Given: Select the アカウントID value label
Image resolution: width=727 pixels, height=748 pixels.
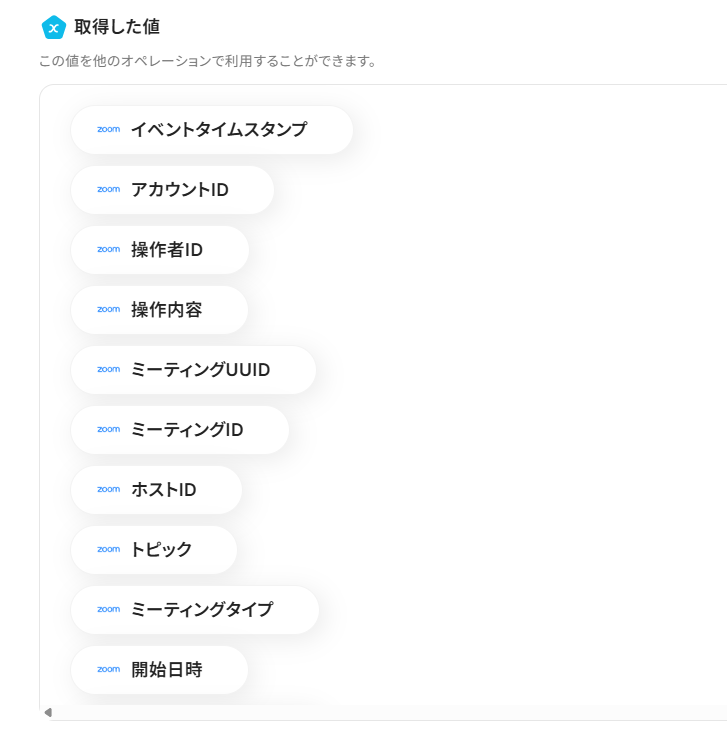Looking at the screenshot, I should pyautogui.click(x=180, y=190).
